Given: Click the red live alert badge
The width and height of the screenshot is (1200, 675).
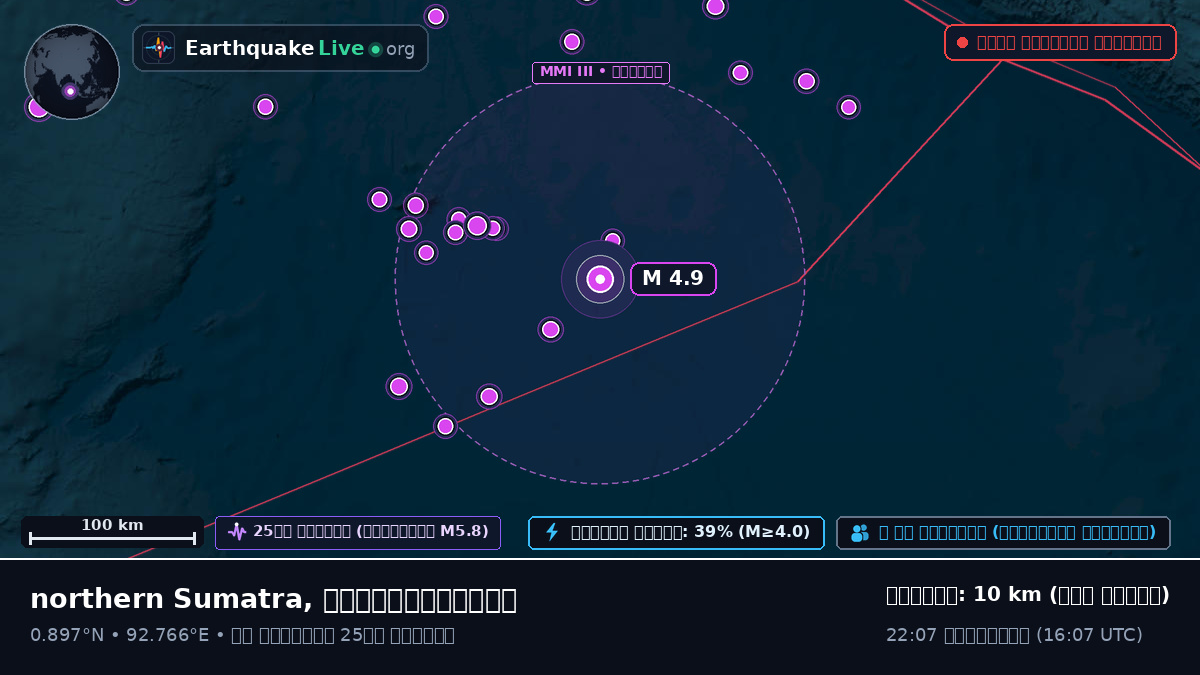Looking at the screenshot, I should tap(1060, 43).
